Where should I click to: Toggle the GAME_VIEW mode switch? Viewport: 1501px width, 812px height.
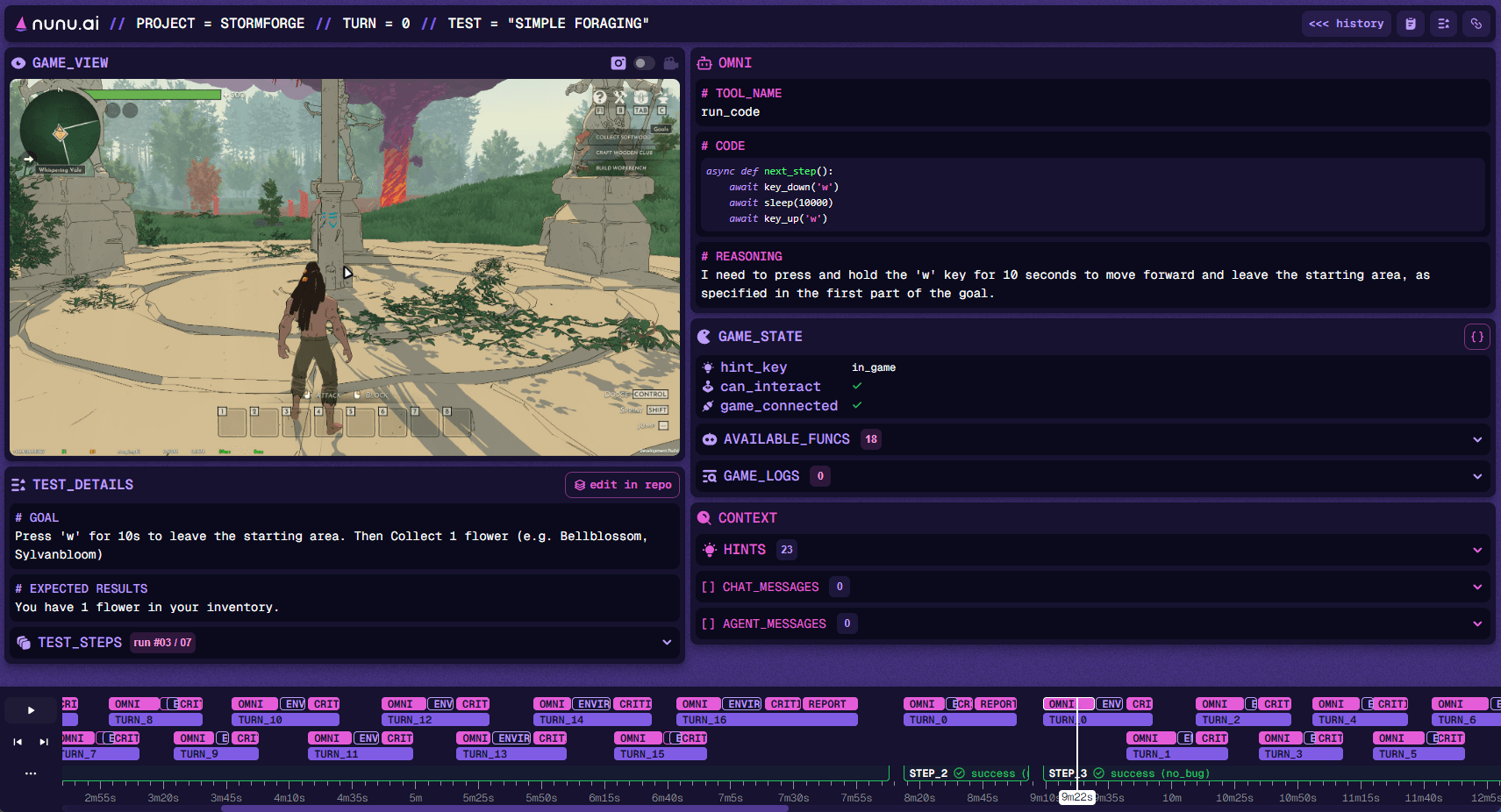644,63
